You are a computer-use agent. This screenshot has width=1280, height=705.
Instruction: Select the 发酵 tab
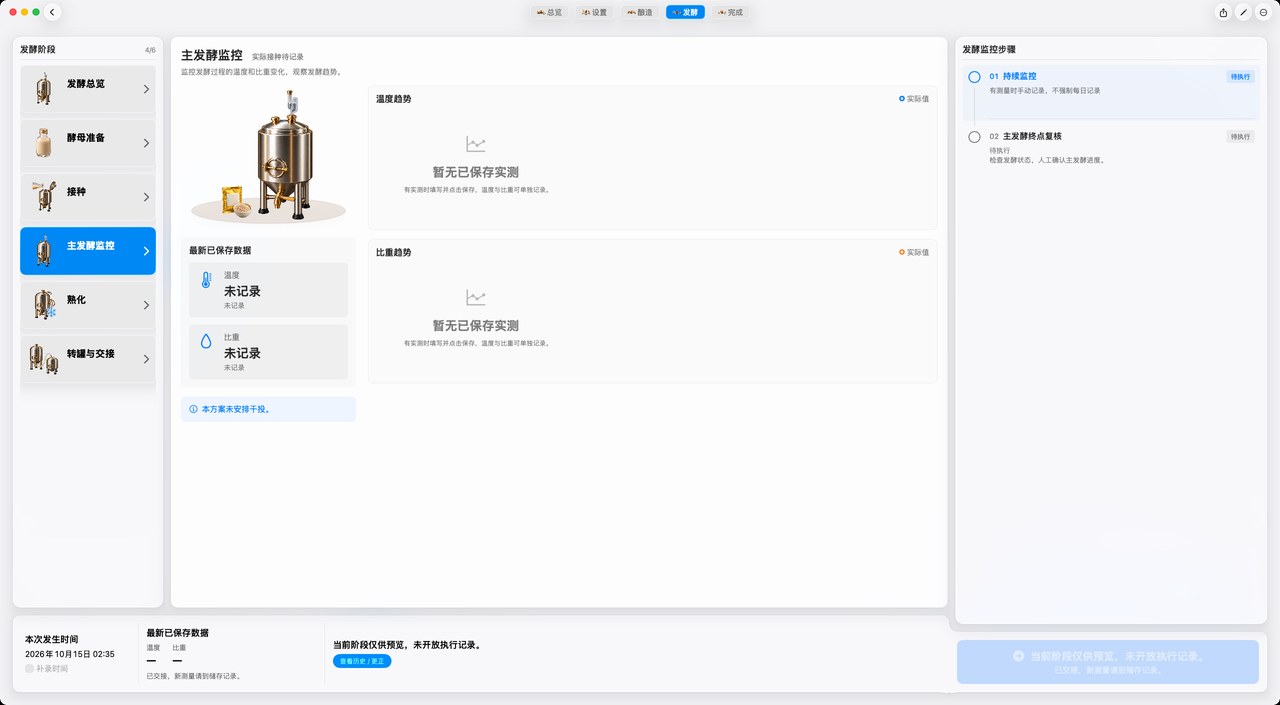pyautogui.click(x=685, y=12)
